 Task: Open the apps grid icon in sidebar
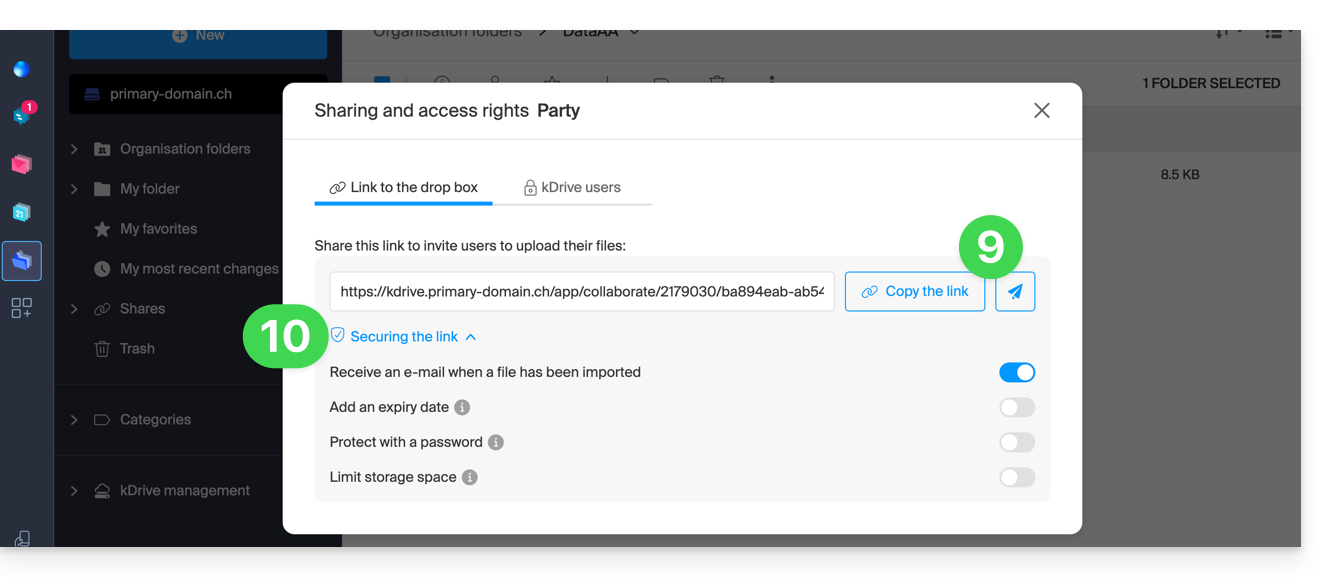(21, 308)
